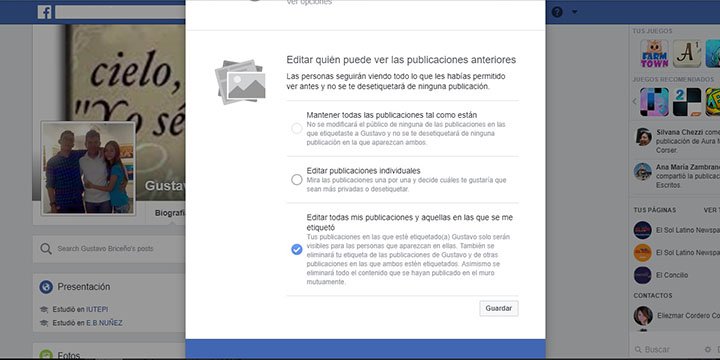The height and width of the screenshot is (360, 720).
Task: Open Silvana Chezzi's avatar in ticker
Action: pyautogui.click(x=643, y=137)
